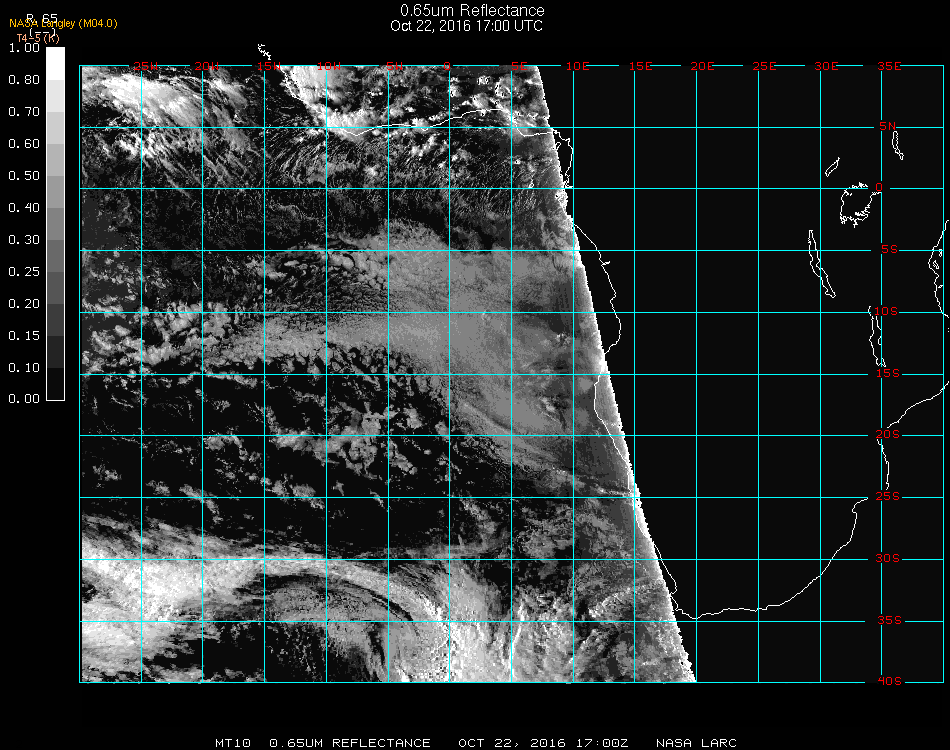Click the NASA LARC footer text
950x750 pixels.
696,743
